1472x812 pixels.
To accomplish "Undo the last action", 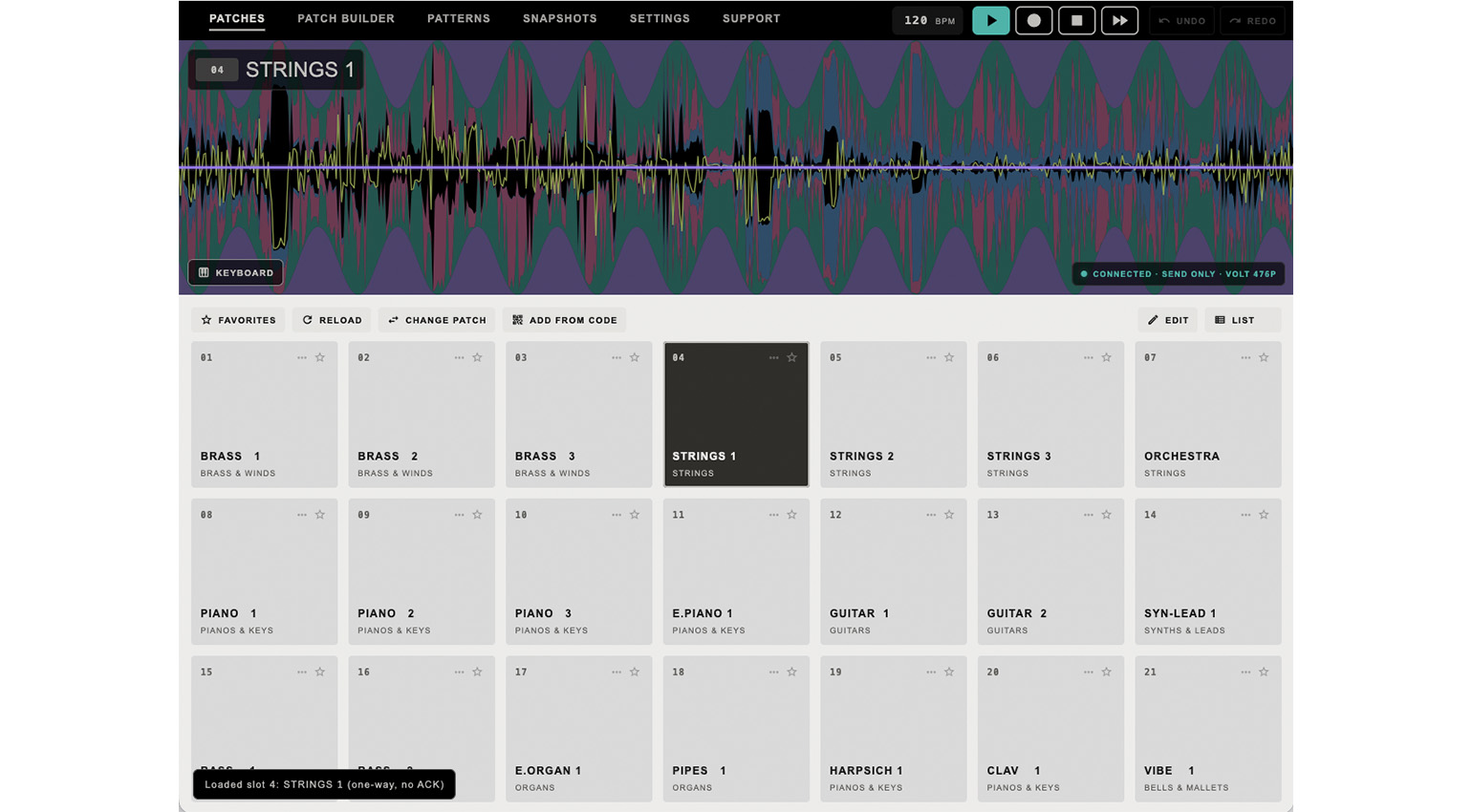I will 1181,20.
